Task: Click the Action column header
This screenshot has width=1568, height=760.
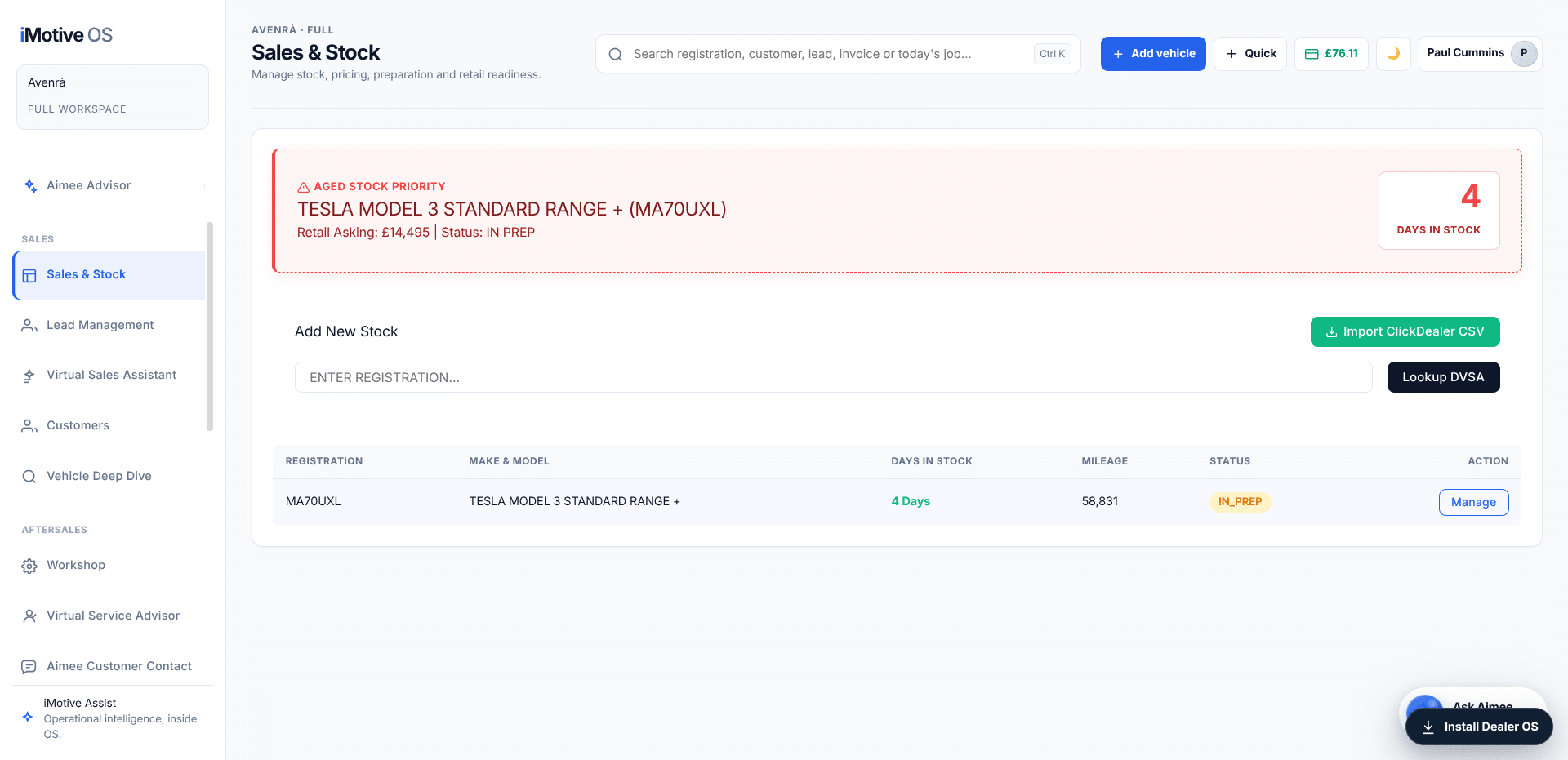Action: [1488, 461]
